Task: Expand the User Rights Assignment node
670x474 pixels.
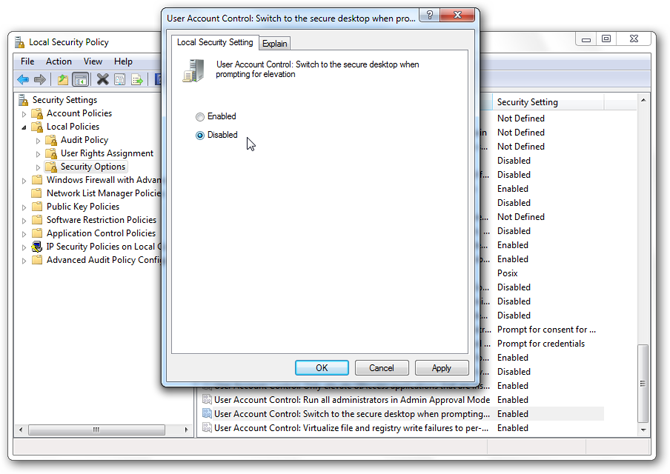Action: 38,154
